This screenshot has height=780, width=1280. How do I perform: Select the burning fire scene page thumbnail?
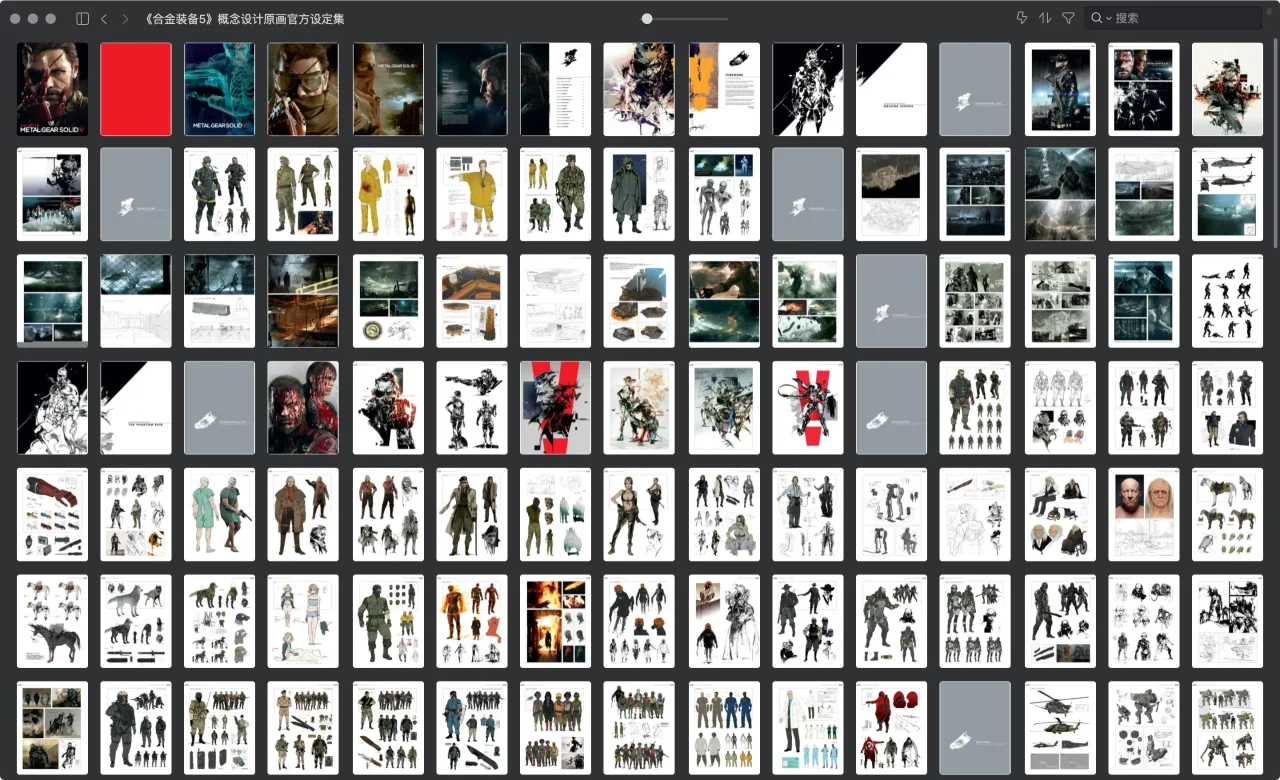pyautogui.click(x=555, y=621)
